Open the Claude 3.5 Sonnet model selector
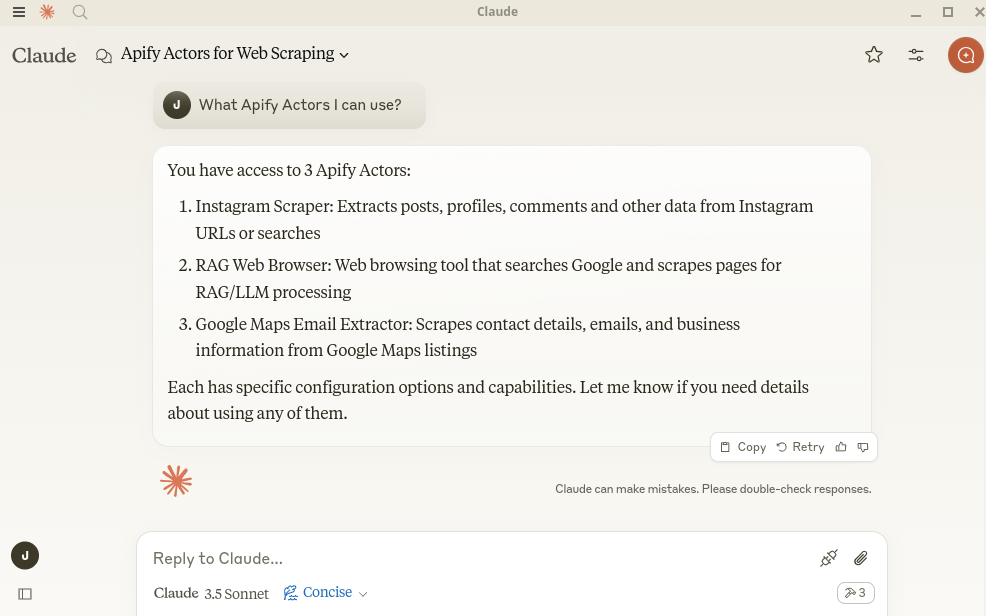The height and width of the screenshot is (616, 986). 211,593
